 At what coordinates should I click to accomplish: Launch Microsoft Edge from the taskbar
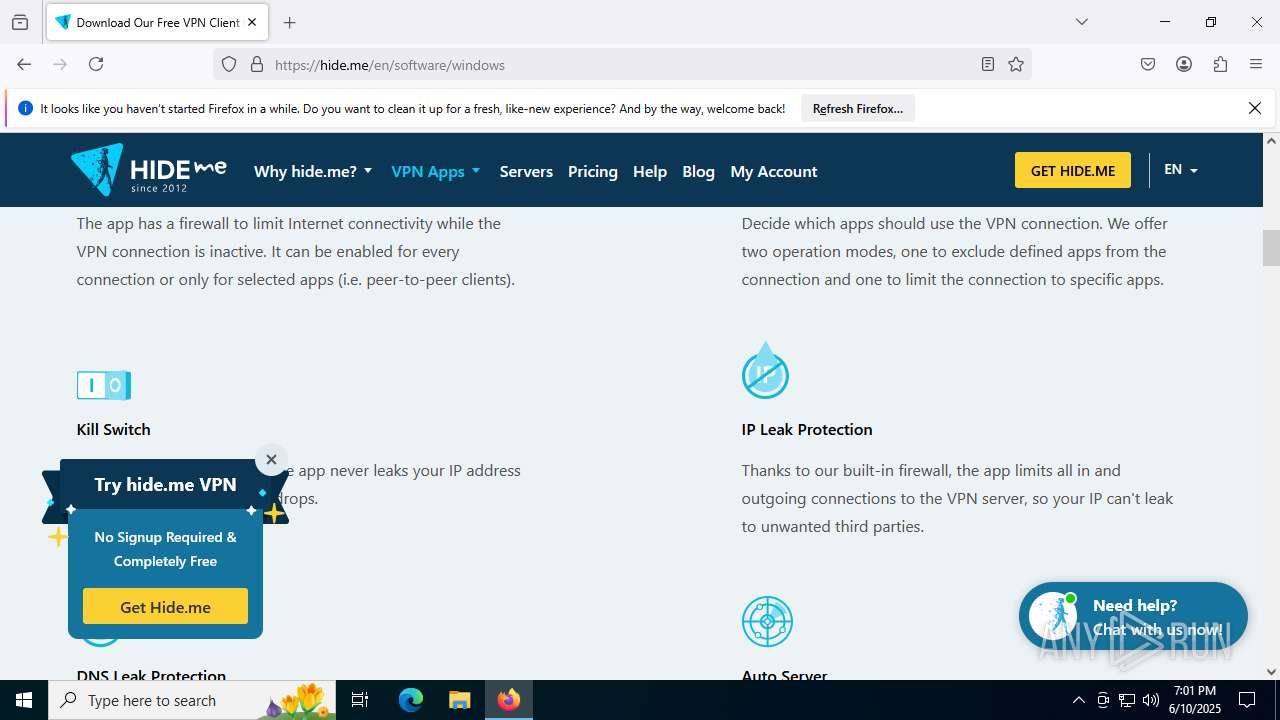[x=411, y=700]
